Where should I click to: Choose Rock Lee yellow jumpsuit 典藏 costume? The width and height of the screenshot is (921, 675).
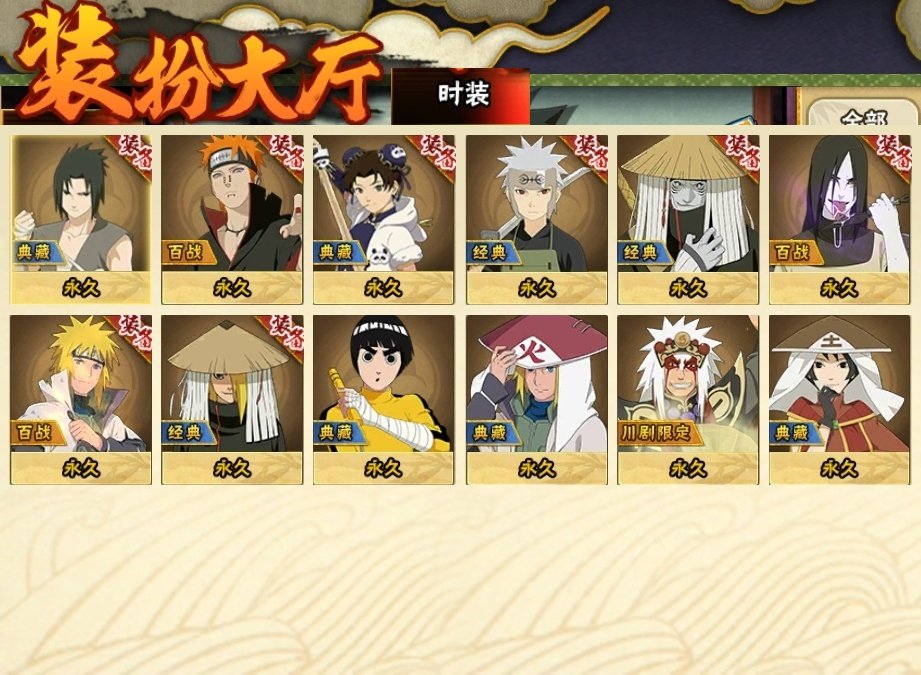pos(383,399)
